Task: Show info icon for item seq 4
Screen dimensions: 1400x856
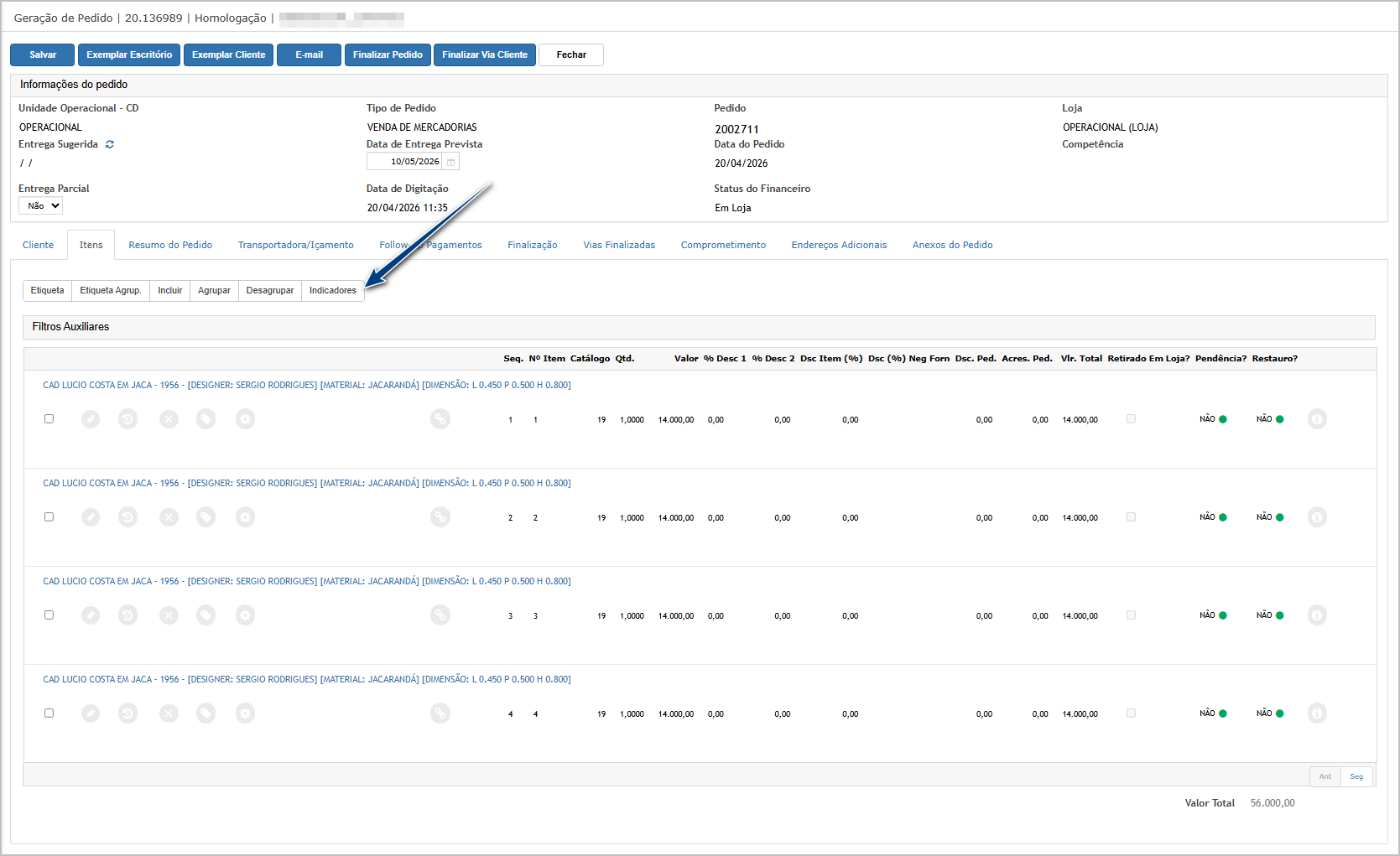Action: click(1318, 713)
